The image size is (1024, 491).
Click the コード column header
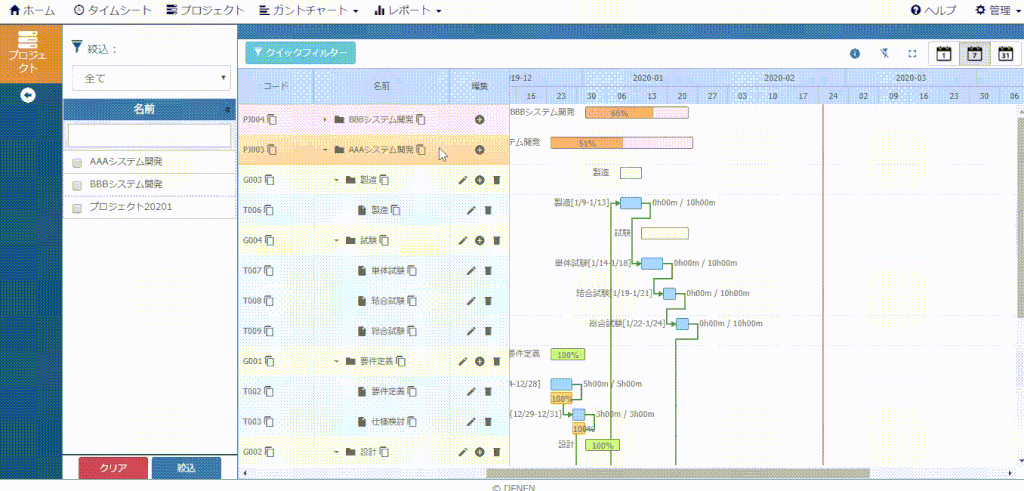[x=276, y=86]
